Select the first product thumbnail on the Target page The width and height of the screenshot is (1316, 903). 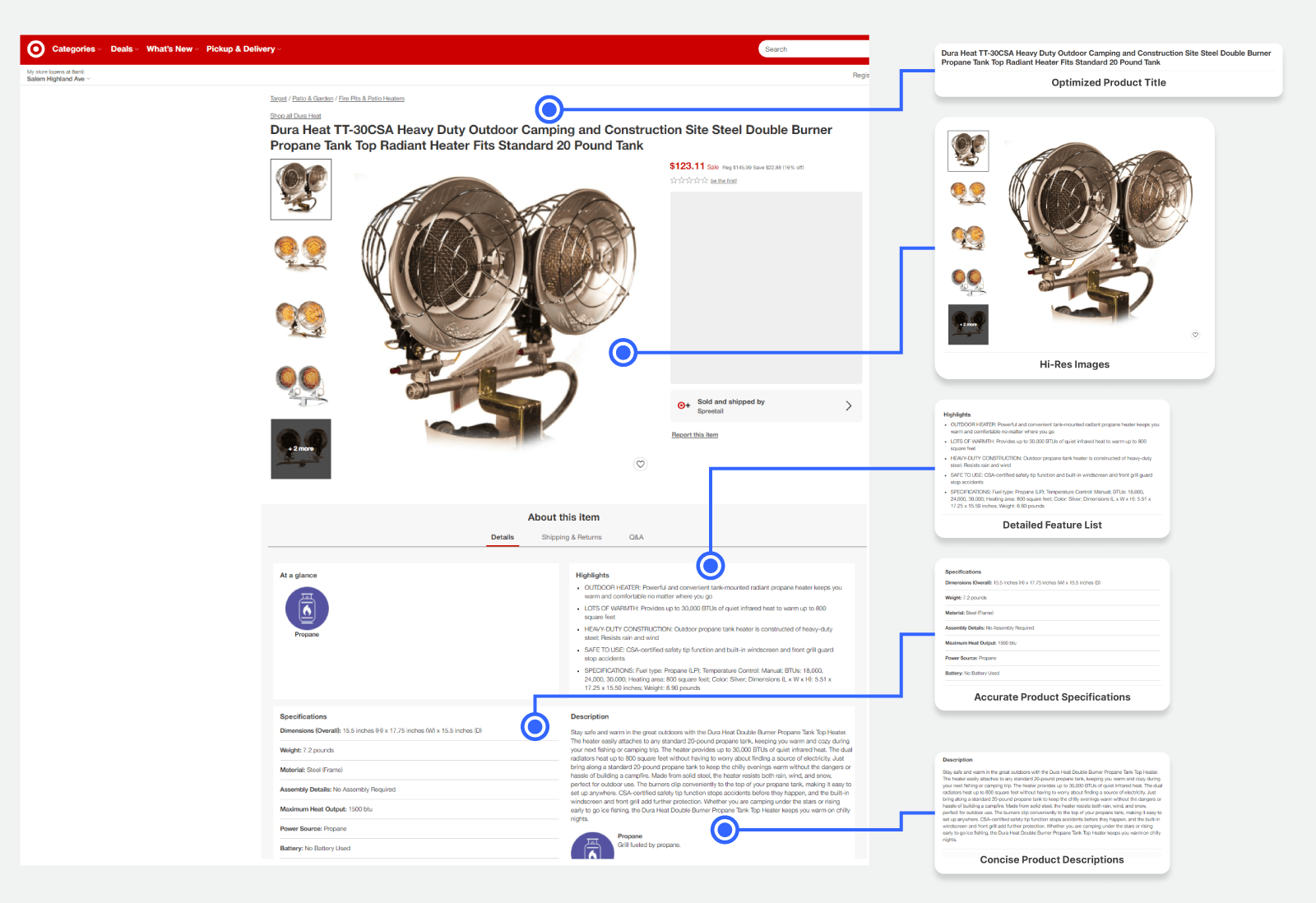point(301,190)
